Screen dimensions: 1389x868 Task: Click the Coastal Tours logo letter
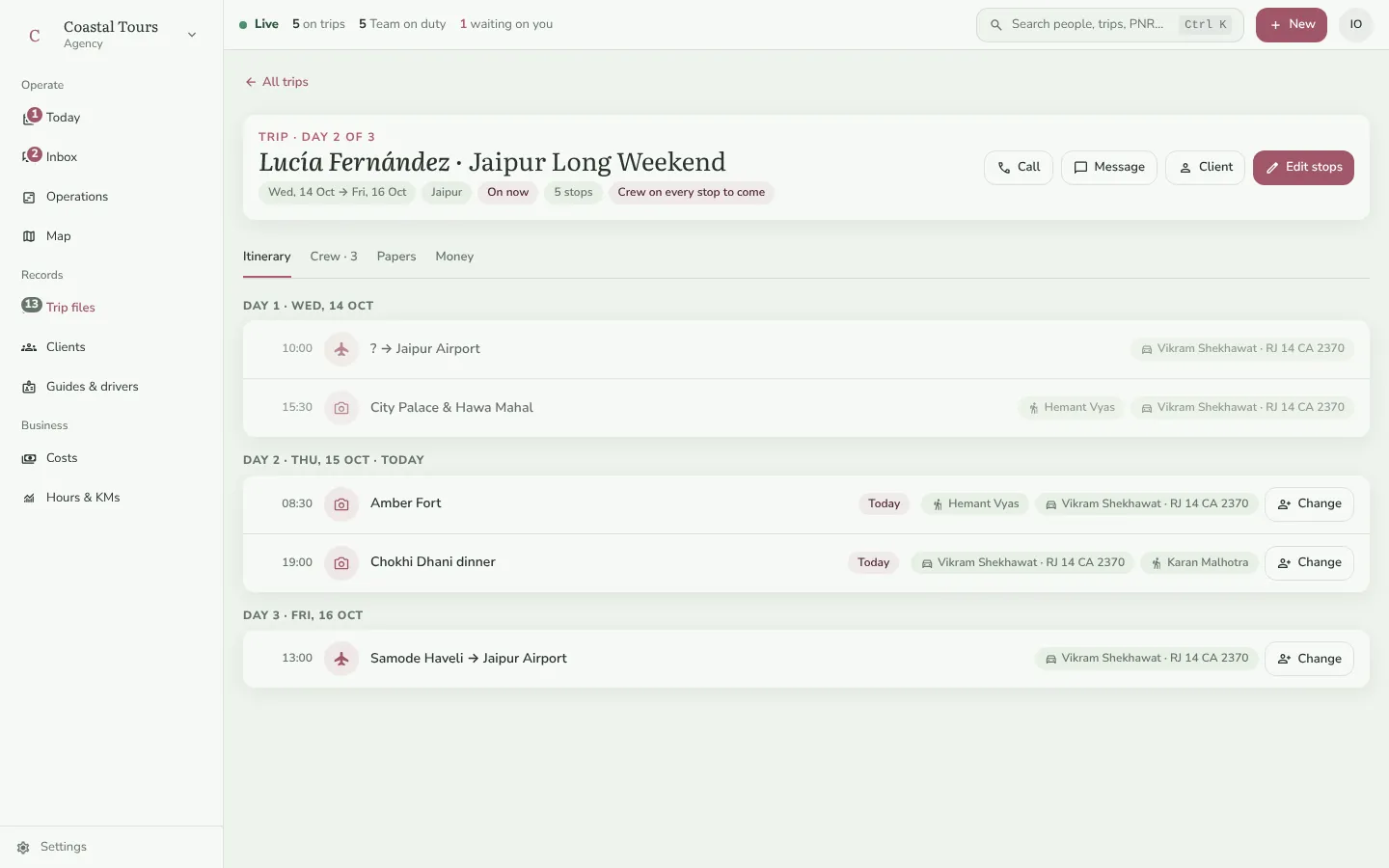point(35,36)
